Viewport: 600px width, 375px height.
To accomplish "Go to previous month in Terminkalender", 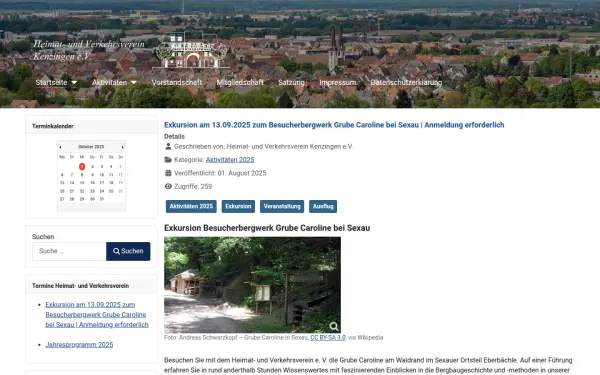I will pyautogui.click(x=60, y=147).
